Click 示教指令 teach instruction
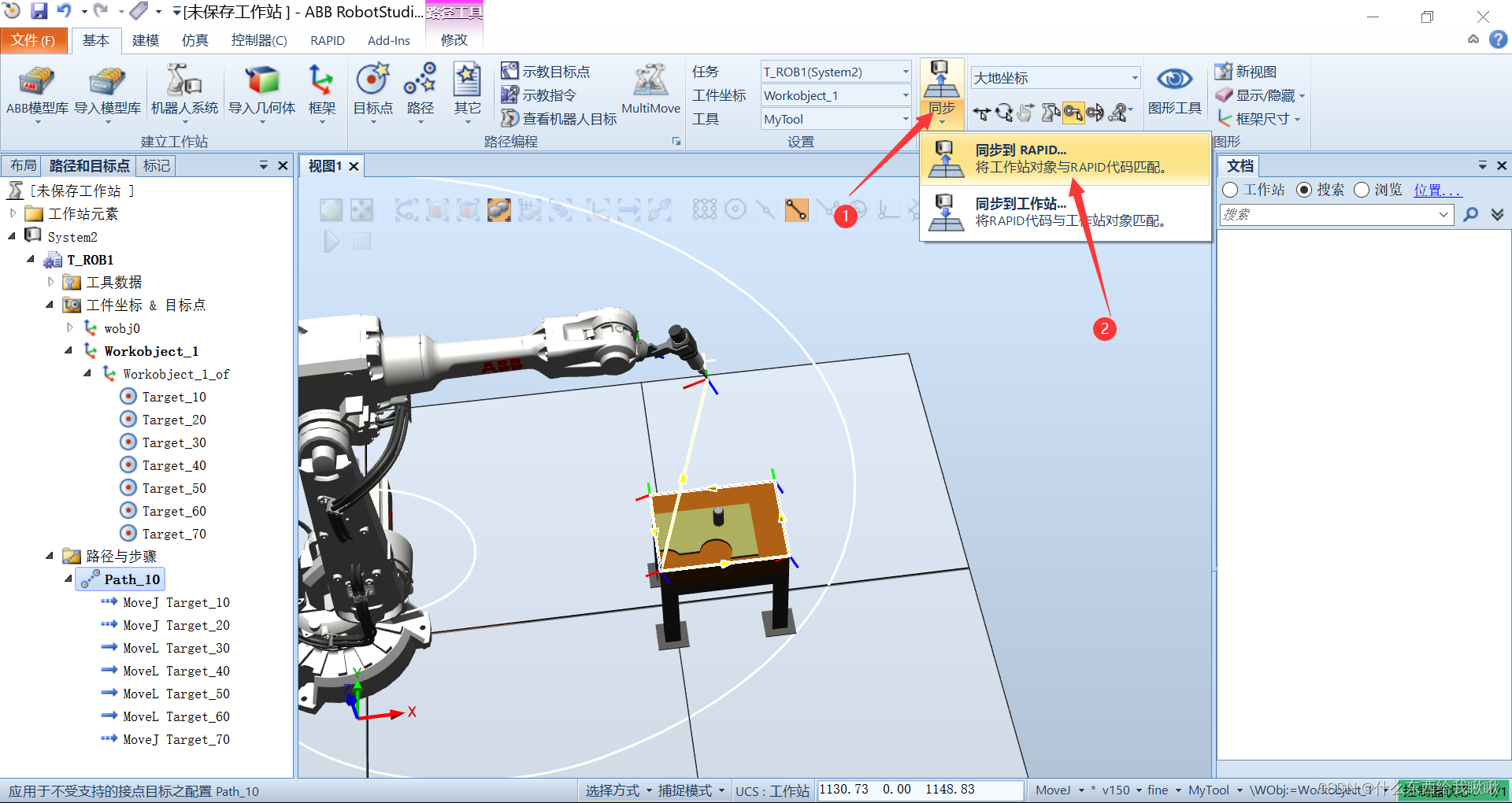The width and height of the screenshot is (1512, 803). pyautogui.click(x=539, y=95)
